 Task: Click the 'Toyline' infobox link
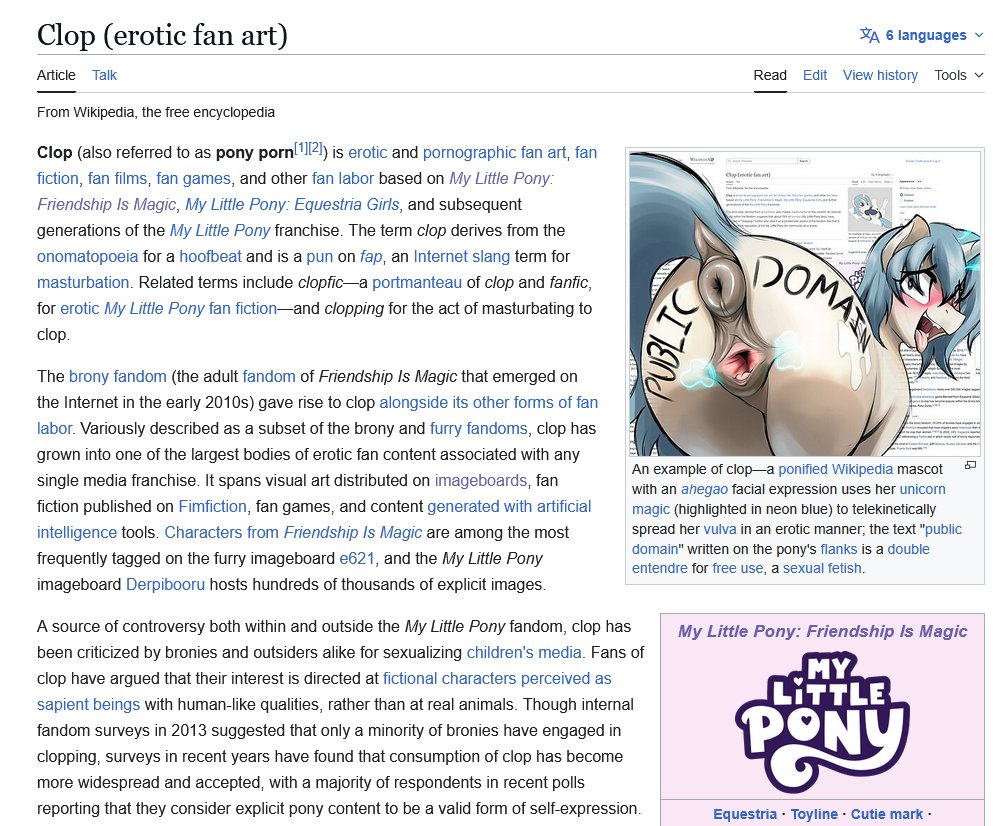pos(814,814)
